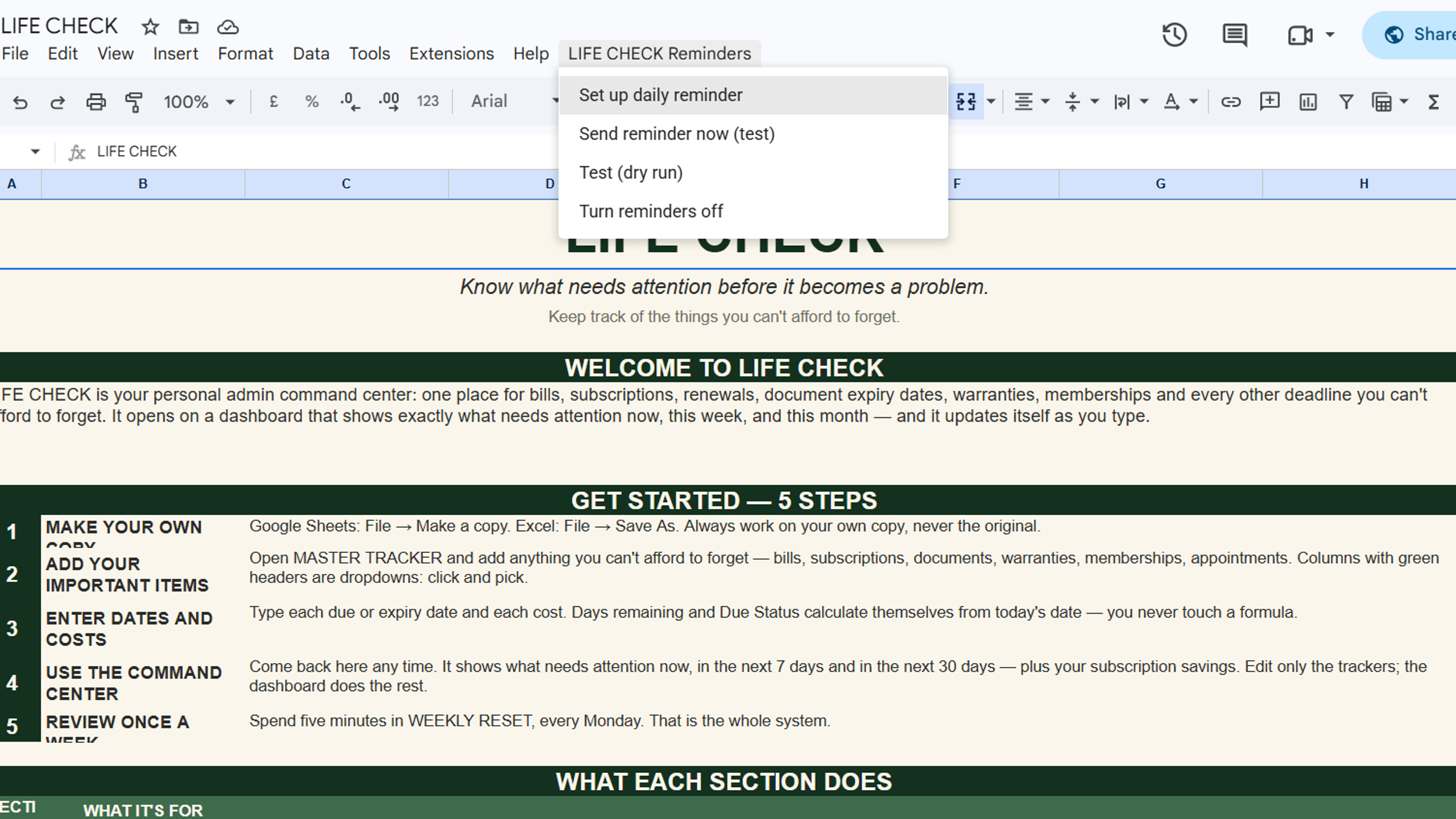The height and width of the screenshot is (819, 1456).
Task: Format as percent
Action: (312, 102)
